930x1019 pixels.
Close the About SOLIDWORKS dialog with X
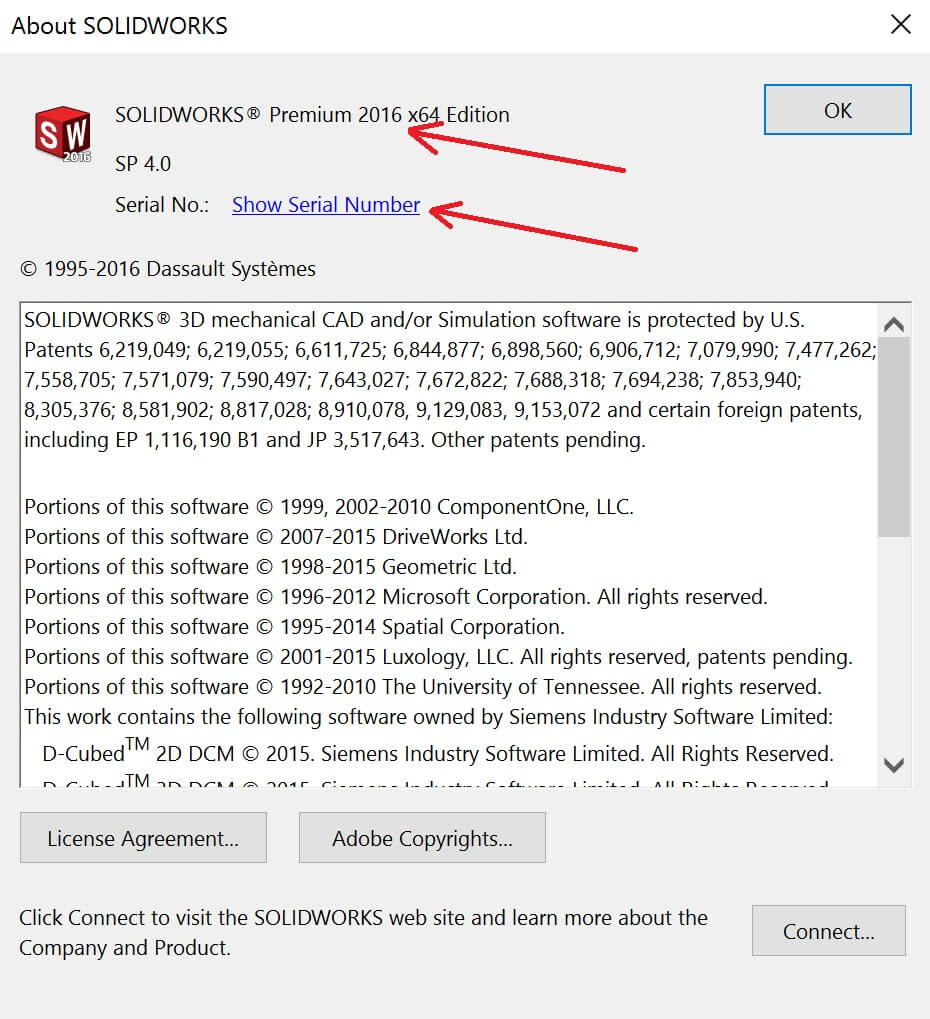point(901,25)
